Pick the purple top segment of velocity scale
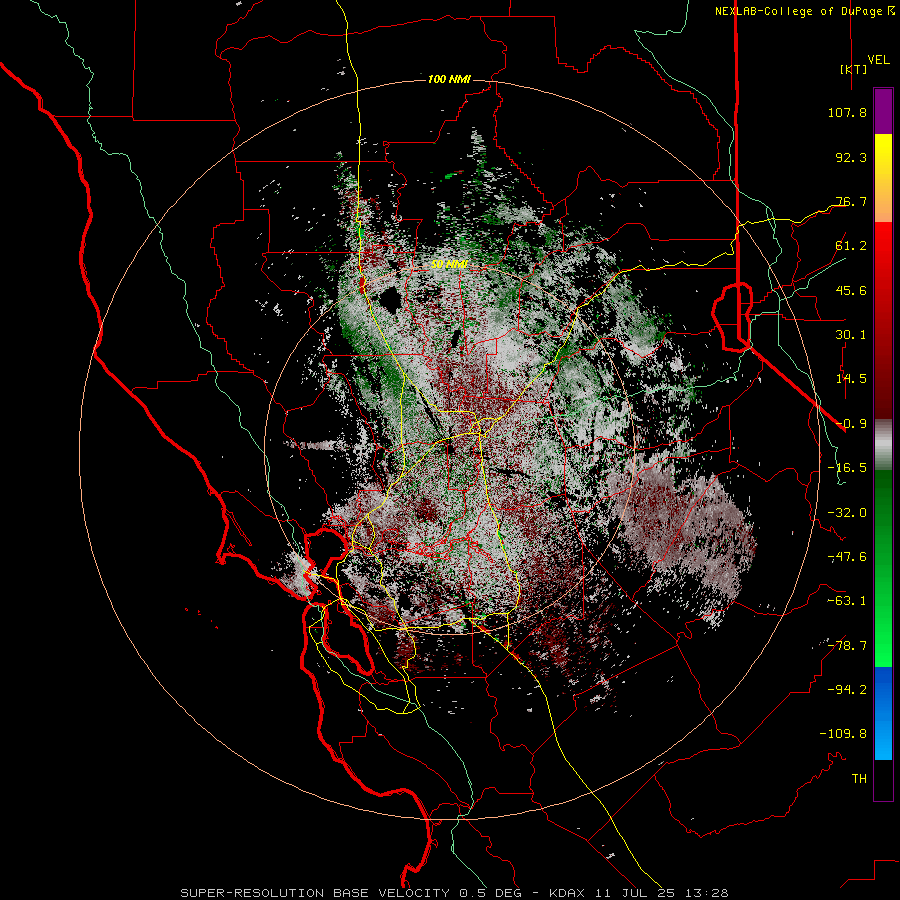 [x=883, y=111]
